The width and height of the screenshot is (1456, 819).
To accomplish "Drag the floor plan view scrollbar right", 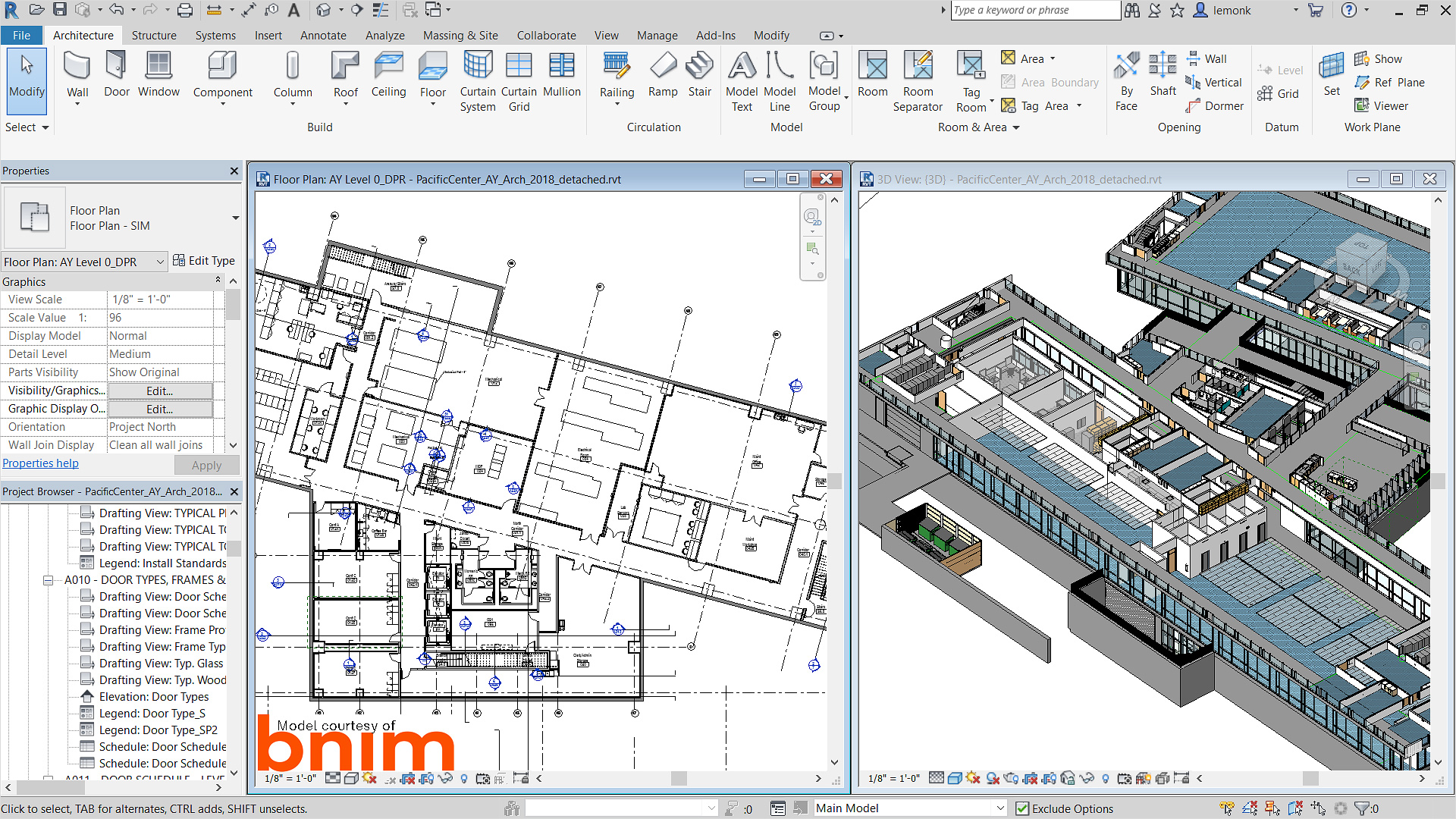I will 819,780.
